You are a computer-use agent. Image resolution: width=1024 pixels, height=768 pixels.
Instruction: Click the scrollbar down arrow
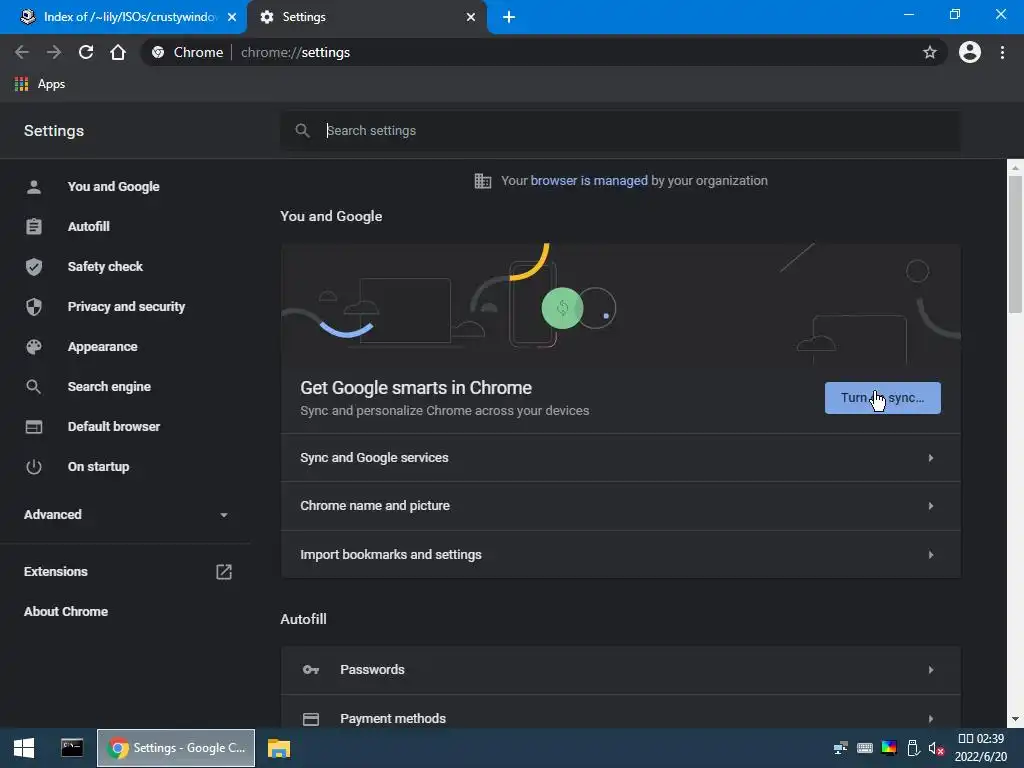pos(1015,719)
